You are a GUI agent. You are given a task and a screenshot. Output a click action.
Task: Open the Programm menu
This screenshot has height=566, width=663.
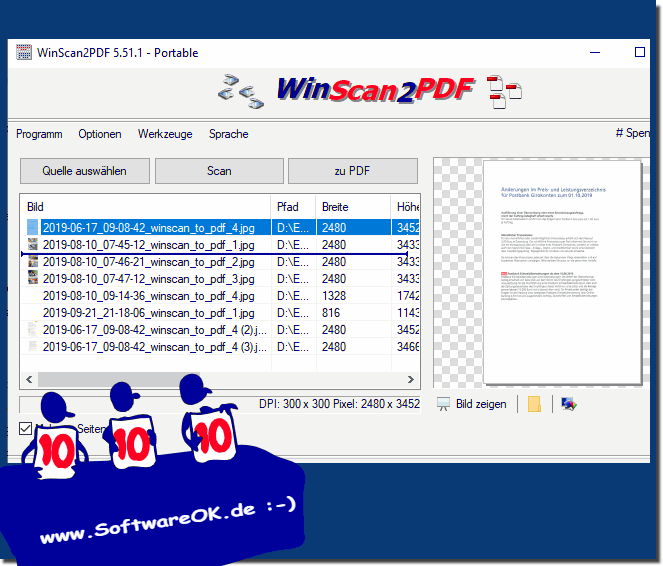point(39,134)
